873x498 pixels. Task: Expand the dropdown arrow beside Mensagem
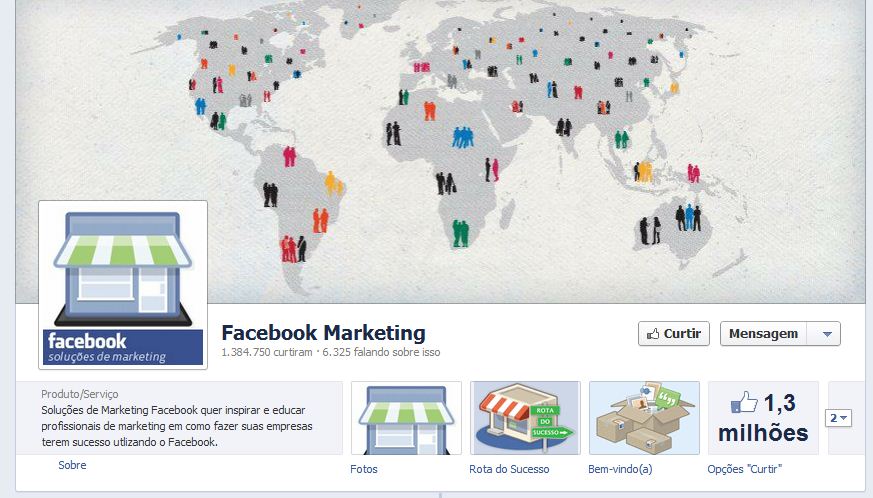pyautogui.click(x=827, y=334)
